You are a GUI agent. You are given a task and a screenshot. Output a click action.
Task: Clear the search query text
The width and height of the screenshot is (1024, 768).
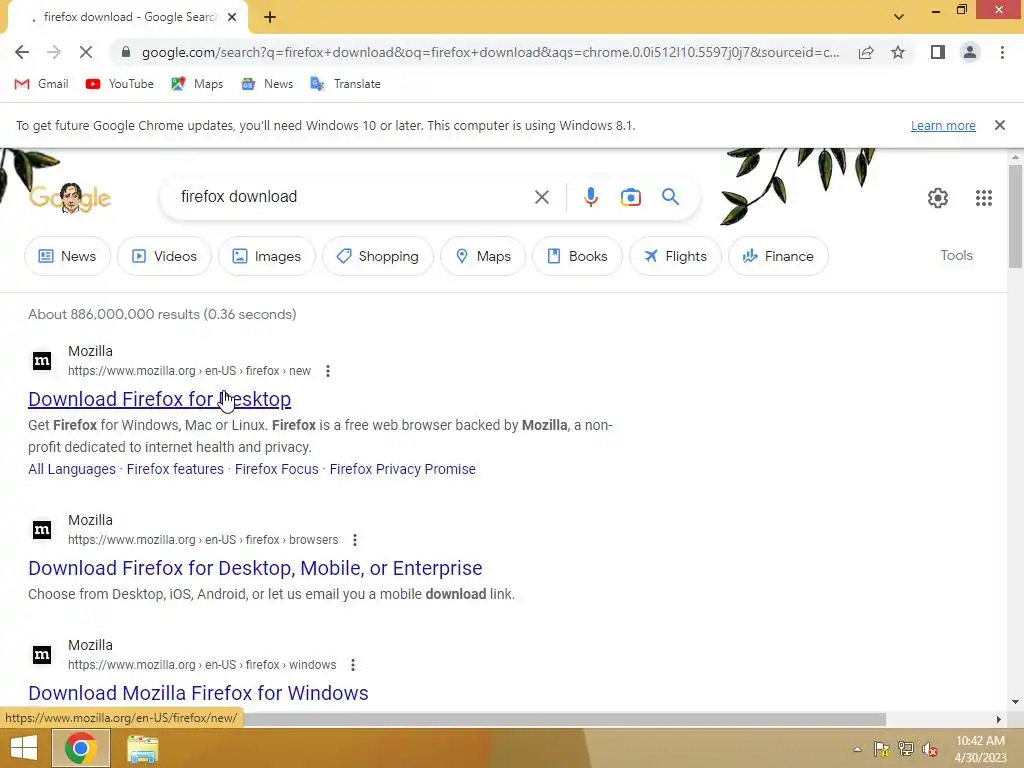point(541,197)
